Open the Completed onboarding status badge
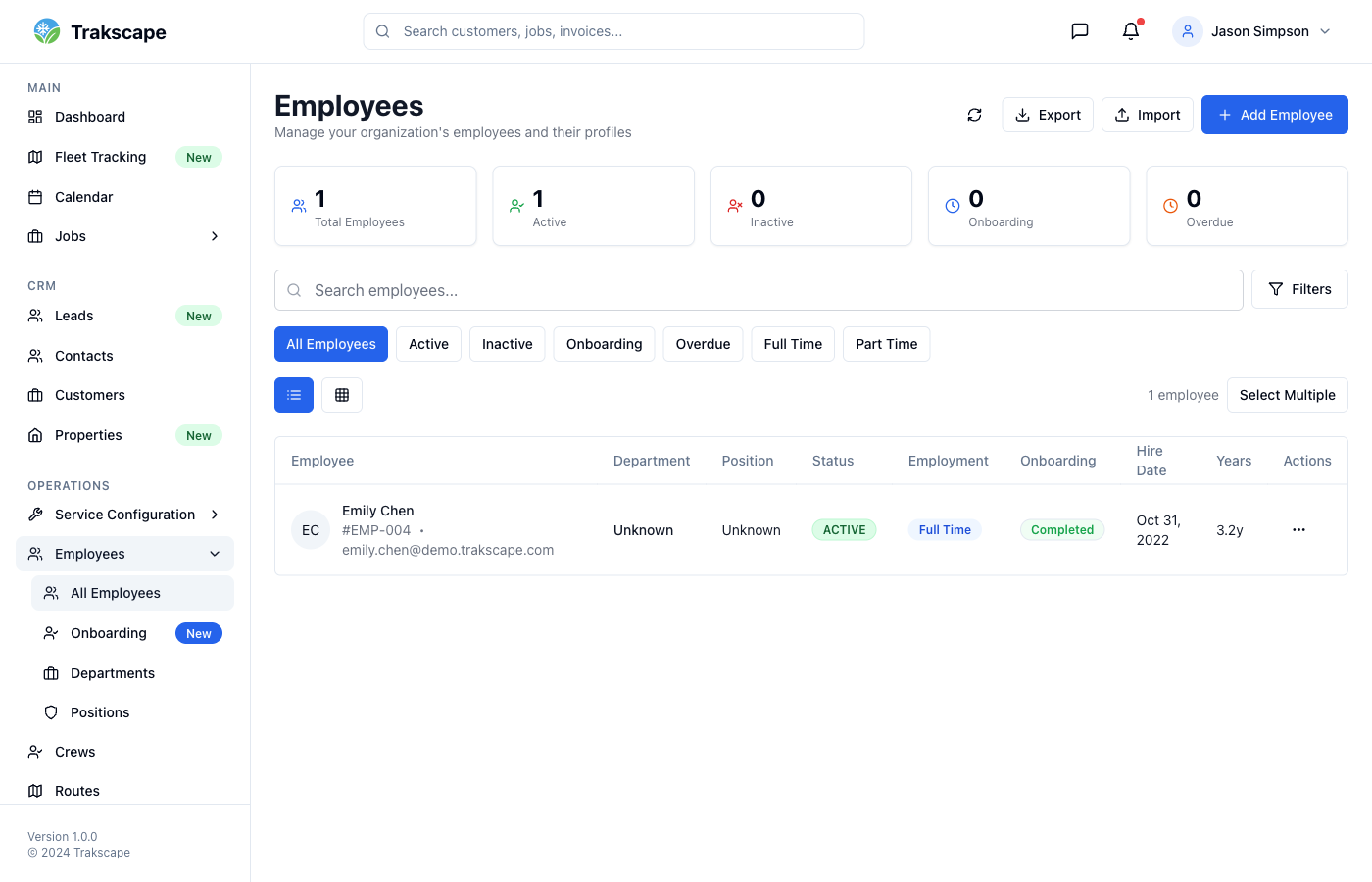Viewport: 1372px width, 882px height. (x=1062, y=529)
